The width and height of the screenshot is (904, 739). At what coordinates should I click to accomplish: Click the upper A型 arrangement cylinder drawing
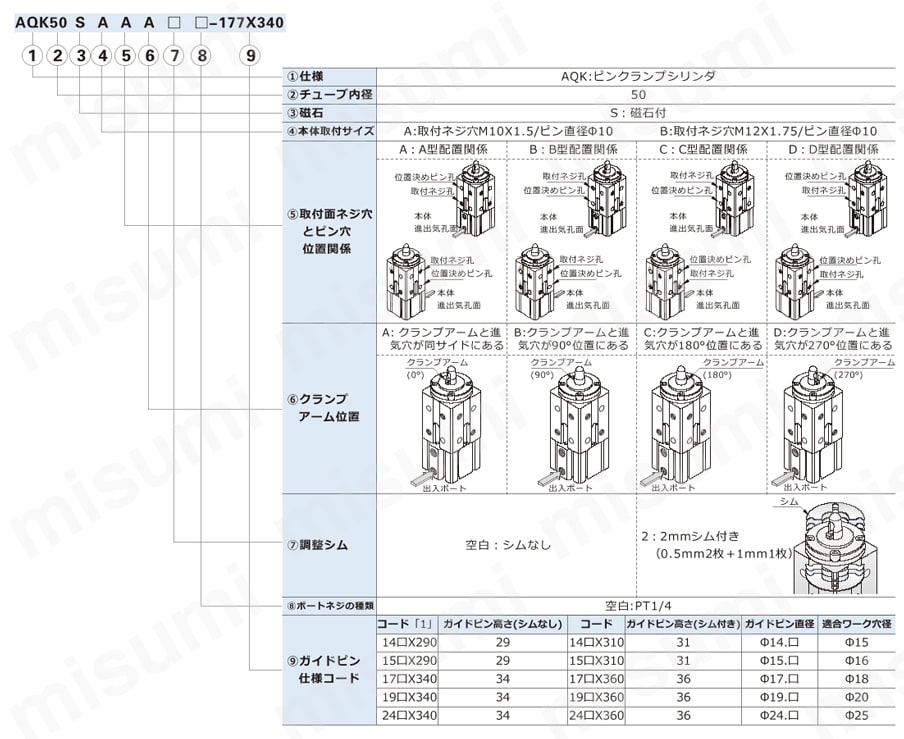click(474, 198)
